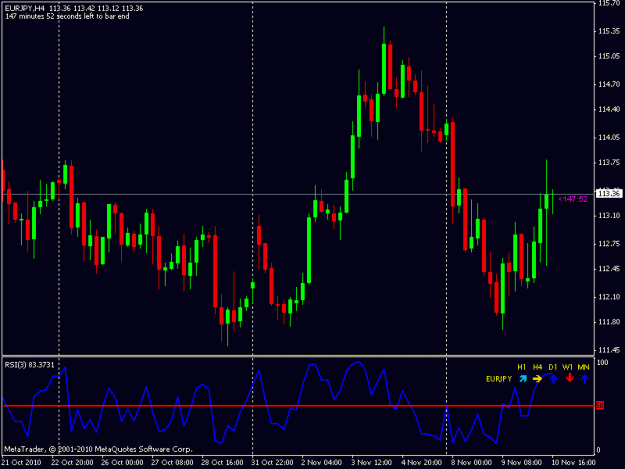This screenshot has height=469, width=625.
Task: Click the 113.75 price axis label
Action: pyautogui.click(x=609, y=162)
